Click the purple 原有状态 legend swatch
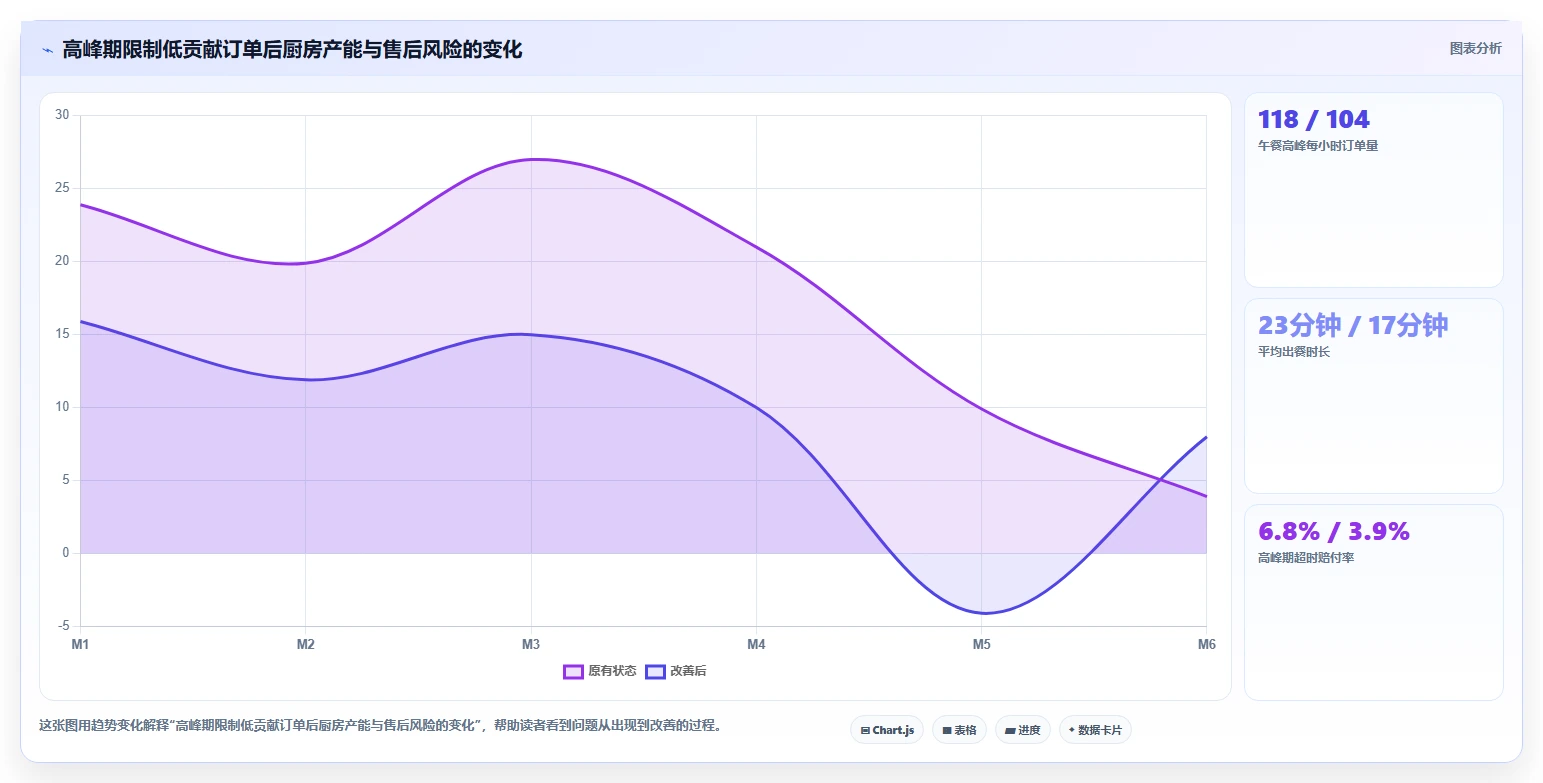Viewport: 1543px width, 783px height. tap(573, 671)
